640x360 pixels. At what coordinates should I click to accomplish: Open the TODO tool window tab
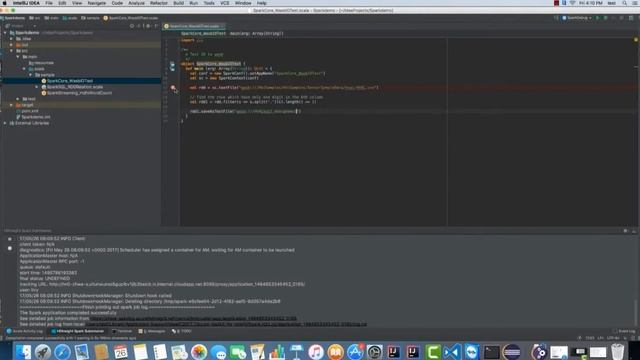point(182,331)
